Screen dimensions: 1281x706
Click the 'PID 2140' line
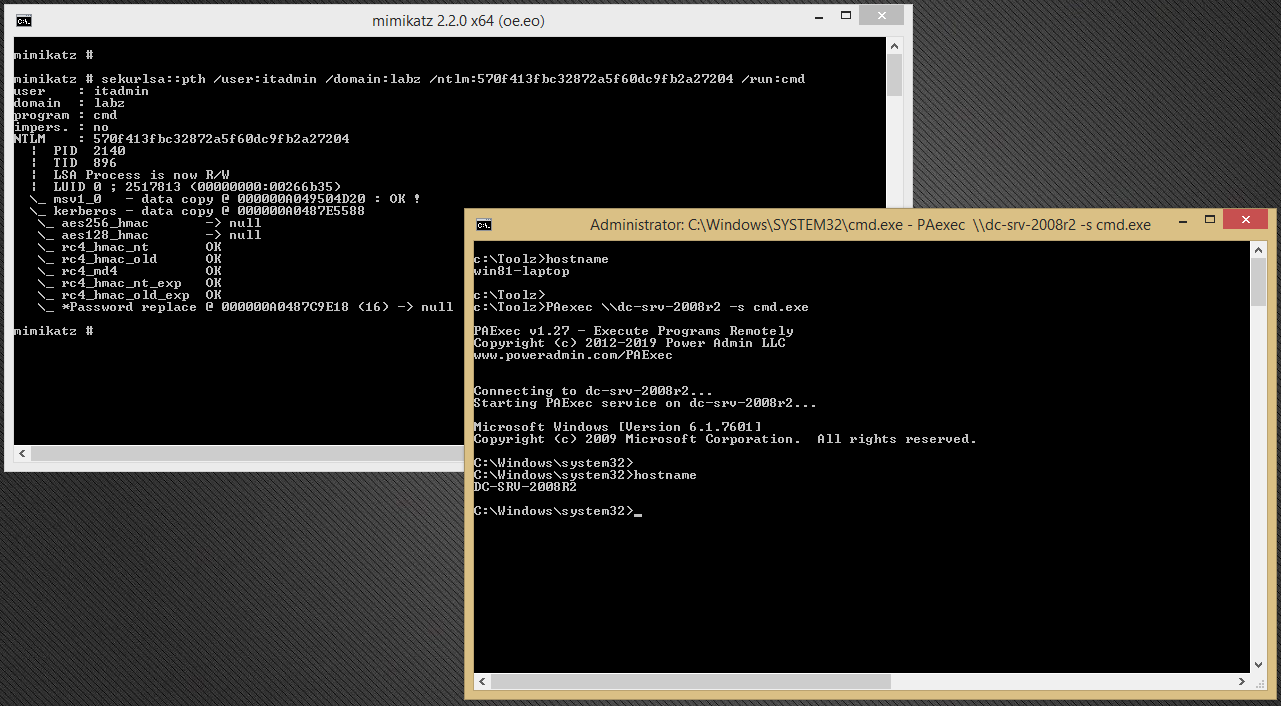tap(78, 151)
